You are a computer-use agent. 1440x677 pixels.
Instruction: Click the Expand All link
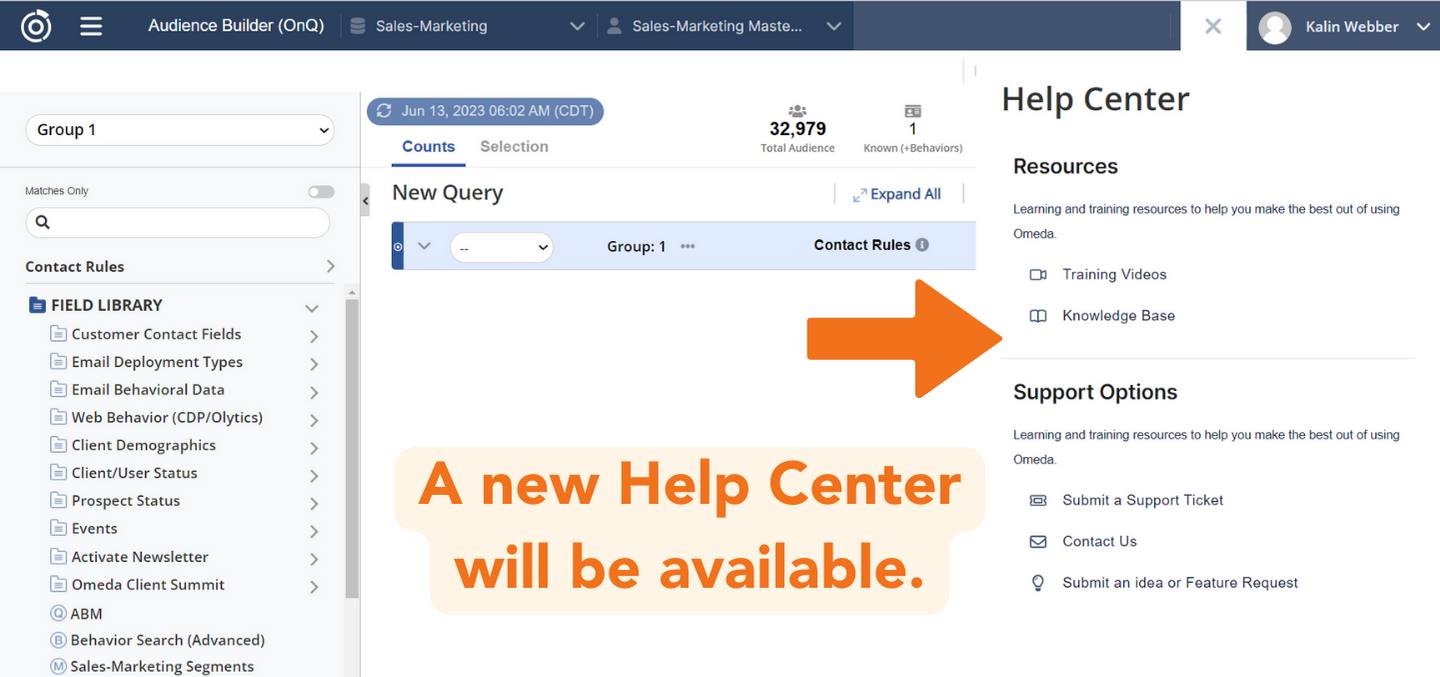897,195
